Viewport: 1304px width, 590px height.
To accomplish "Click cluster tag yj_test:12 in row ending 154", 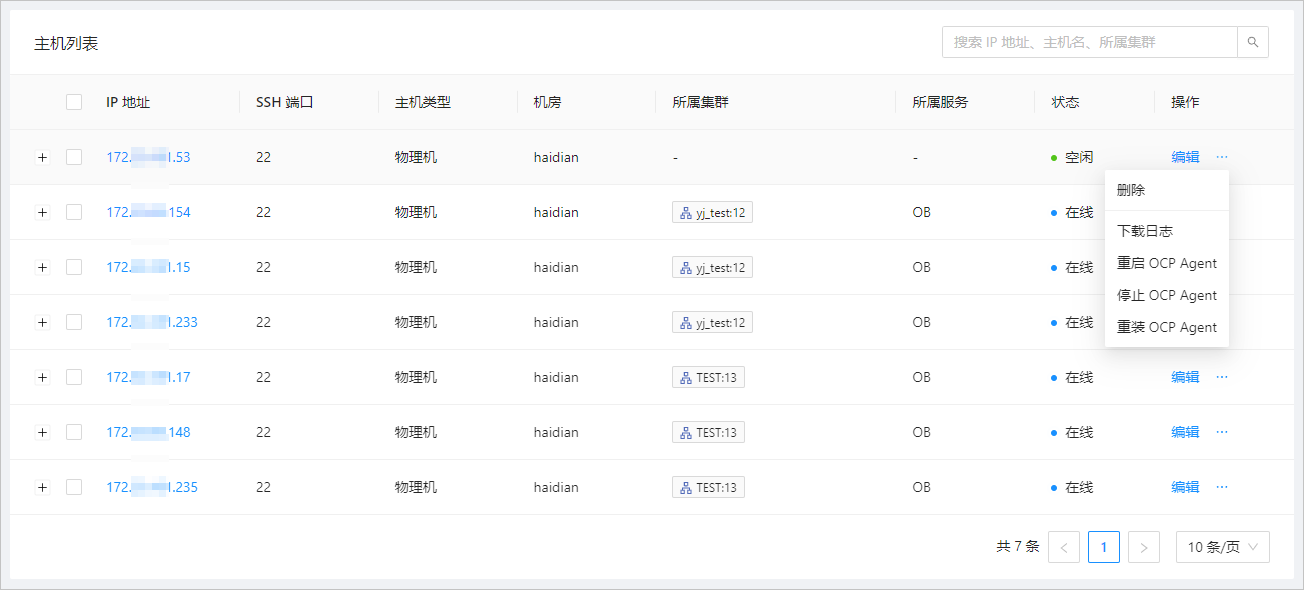I will click(713, 212).
